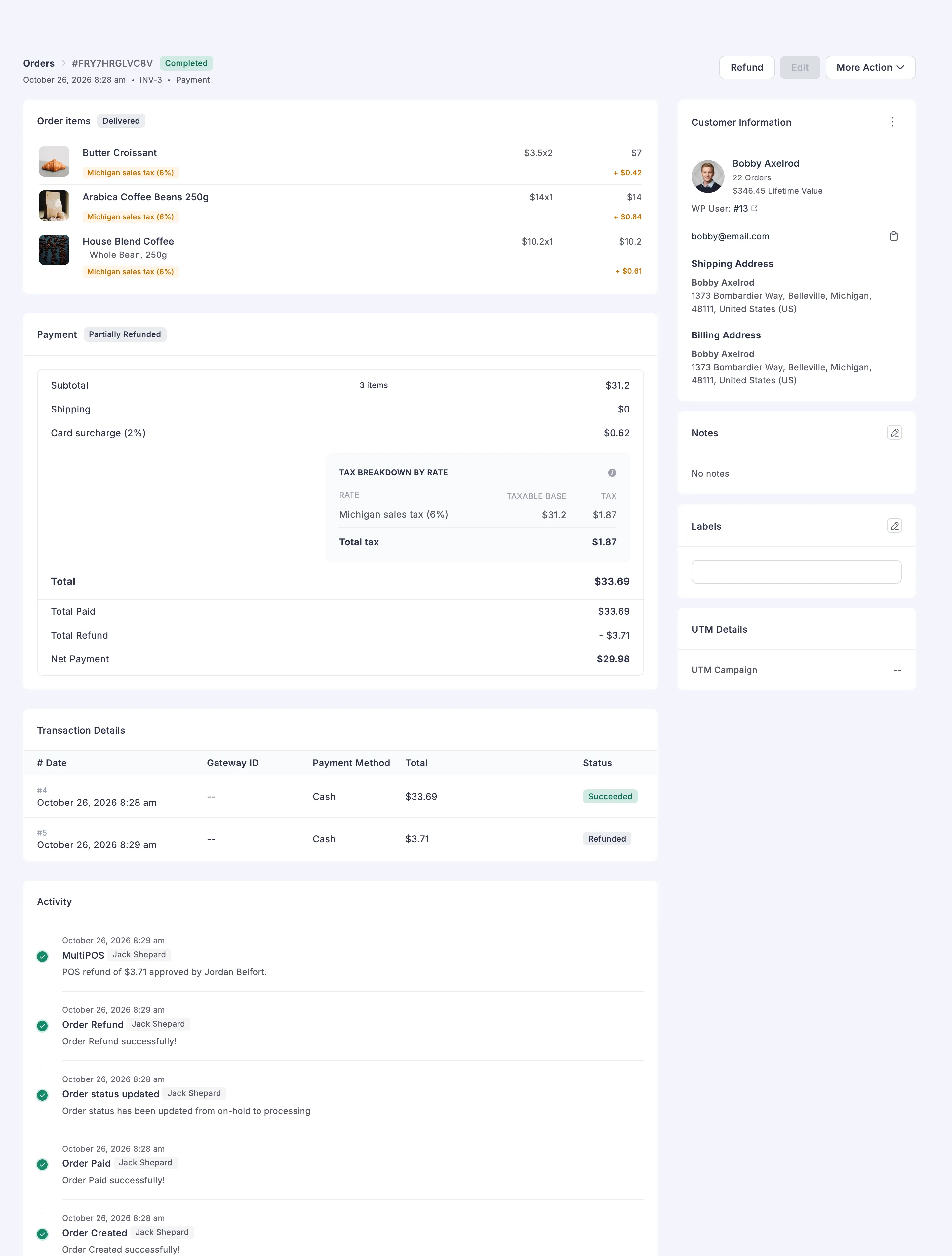Click the Refunded status on transaction #5
This screenshot has height=1256, width=952.
click(x=607, y=839)
